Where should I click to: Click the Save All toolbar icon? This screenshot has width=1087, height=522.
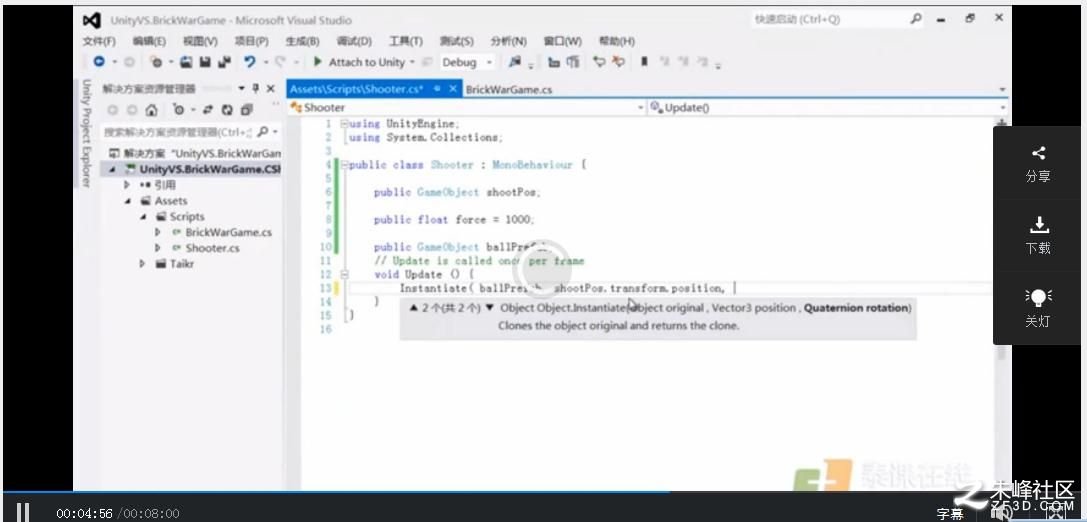[224, 62]
